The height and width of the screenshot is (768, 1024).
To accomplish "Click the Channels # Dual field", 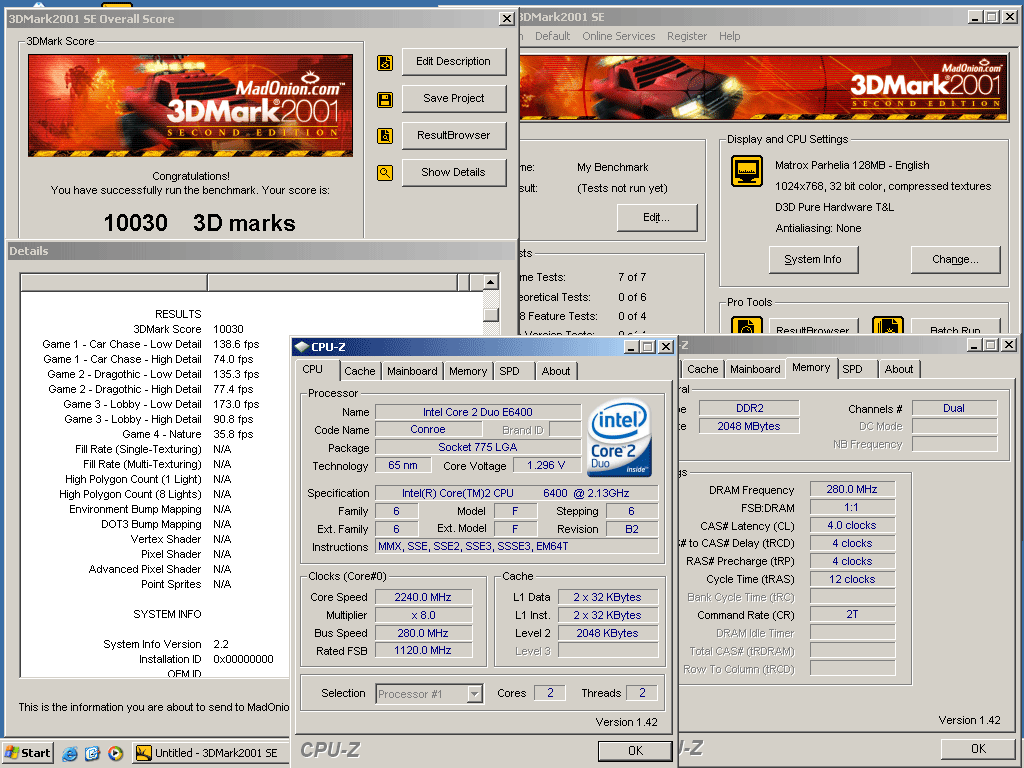I will (953, 408).
